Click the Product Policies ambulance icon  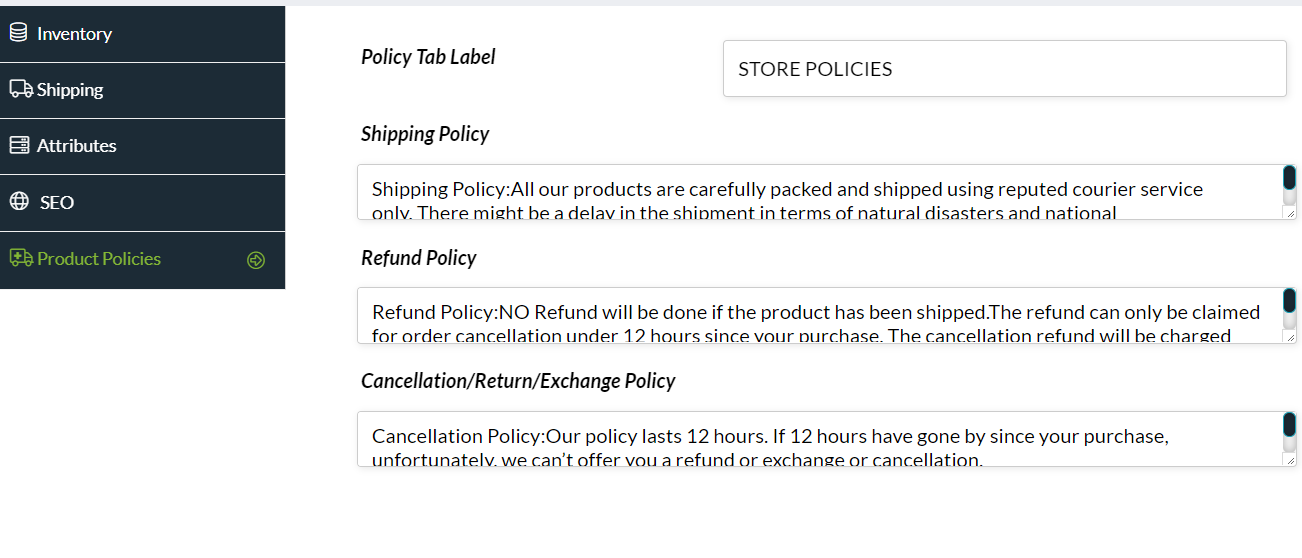21,258
